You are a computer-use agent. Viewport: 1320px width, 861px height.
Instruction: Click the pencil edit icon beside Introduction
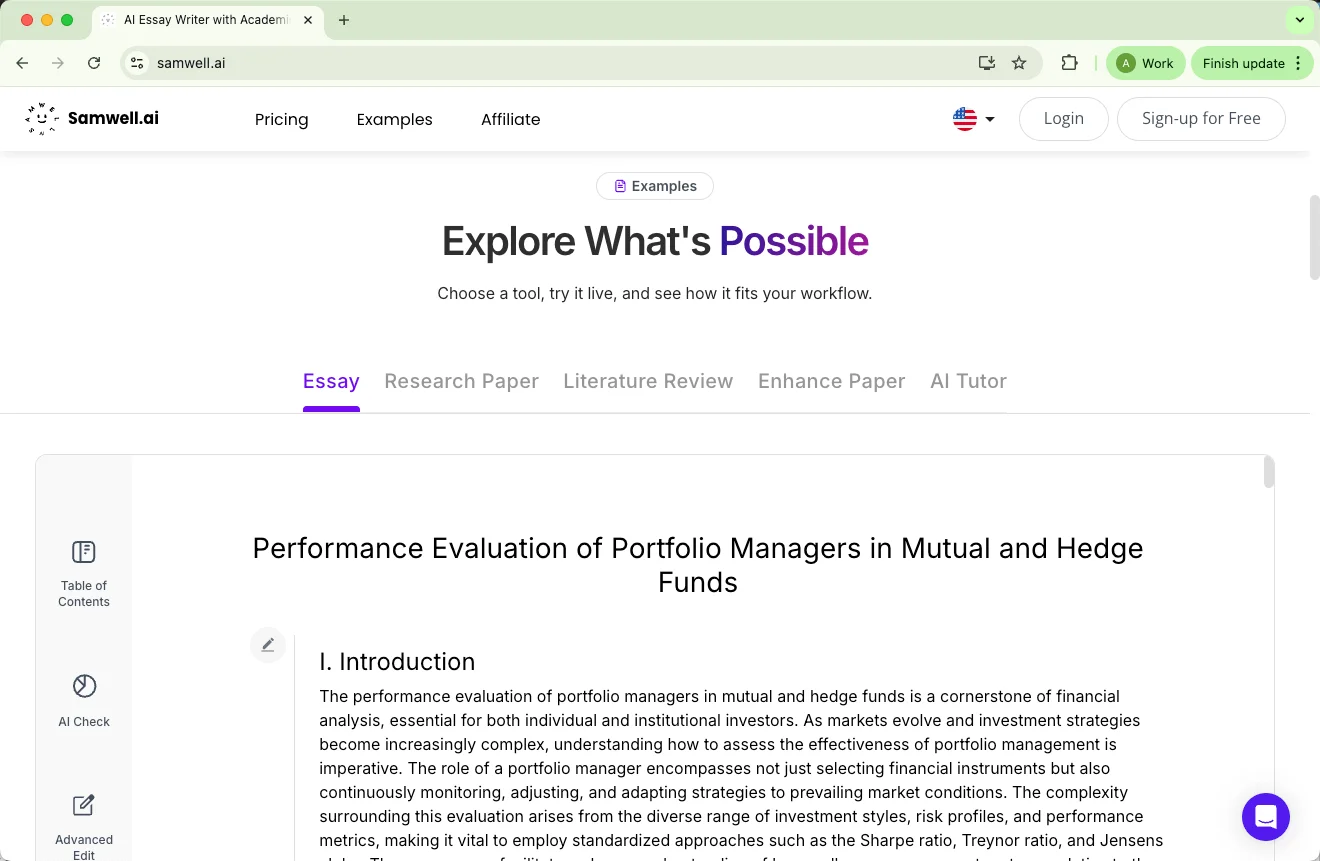[x=268, y=646]
